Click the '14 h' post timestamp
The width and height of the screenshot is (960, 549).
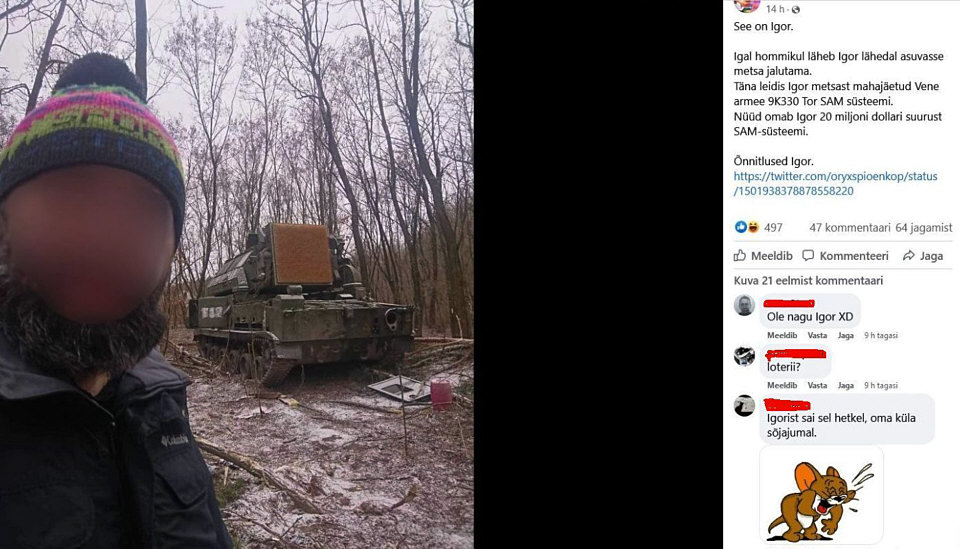pos(774,9)
